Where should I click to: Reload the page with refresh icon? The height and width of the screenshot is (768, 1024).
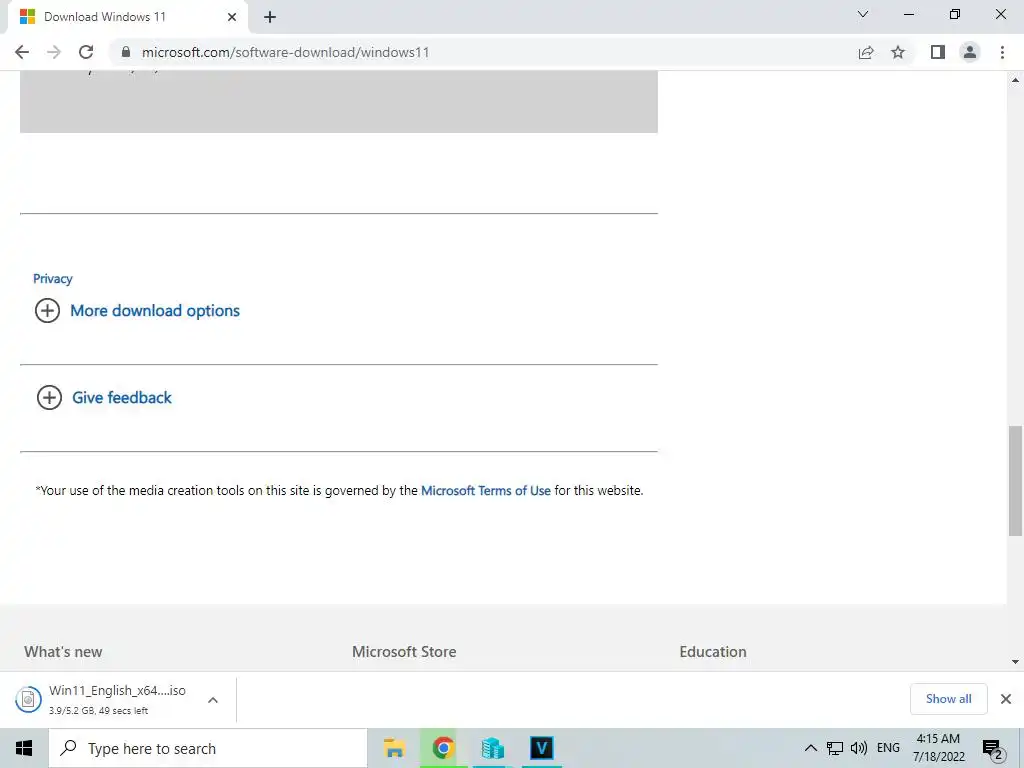coord(86,52)
